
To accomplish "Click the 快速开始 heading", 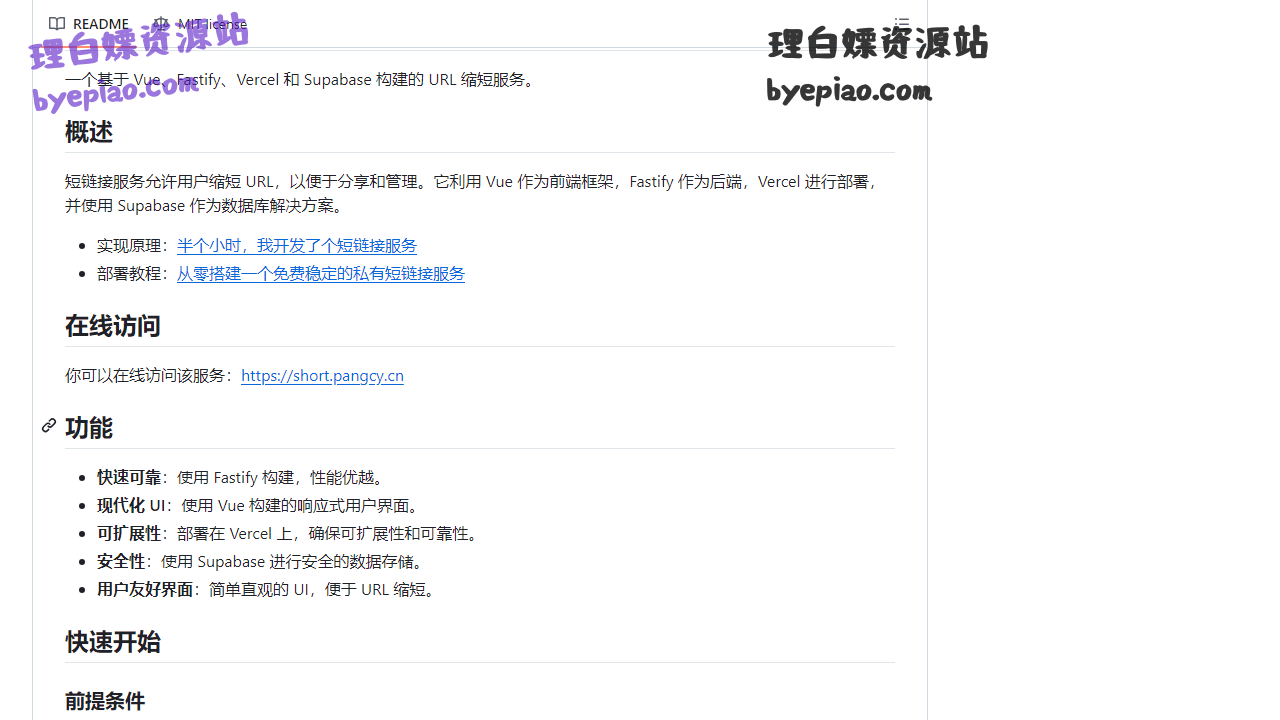I will (112, 642).
